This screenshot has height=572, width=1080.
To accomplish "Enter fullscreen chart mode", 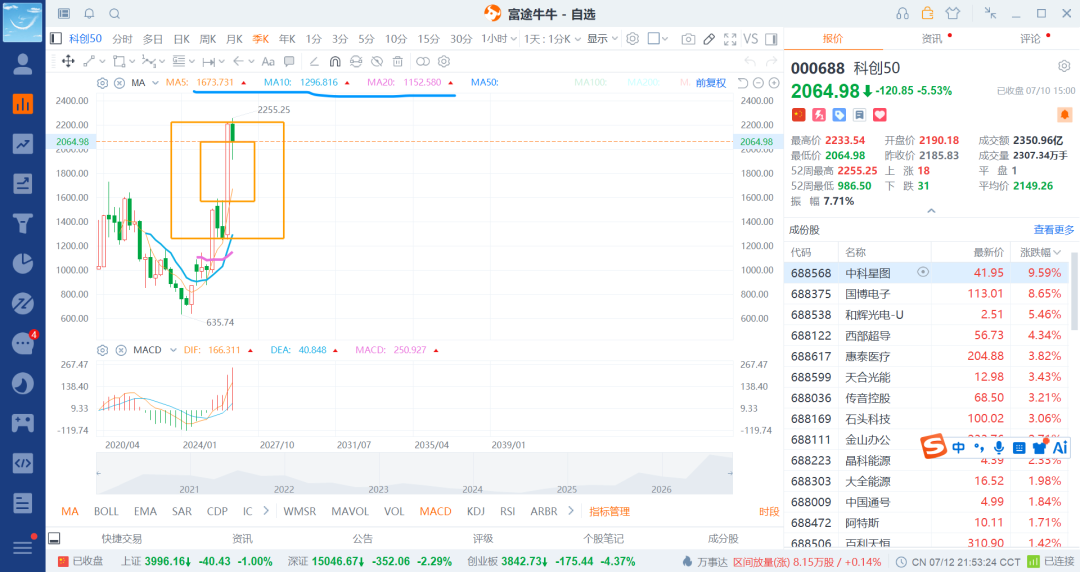I will (x=730, y=39).
